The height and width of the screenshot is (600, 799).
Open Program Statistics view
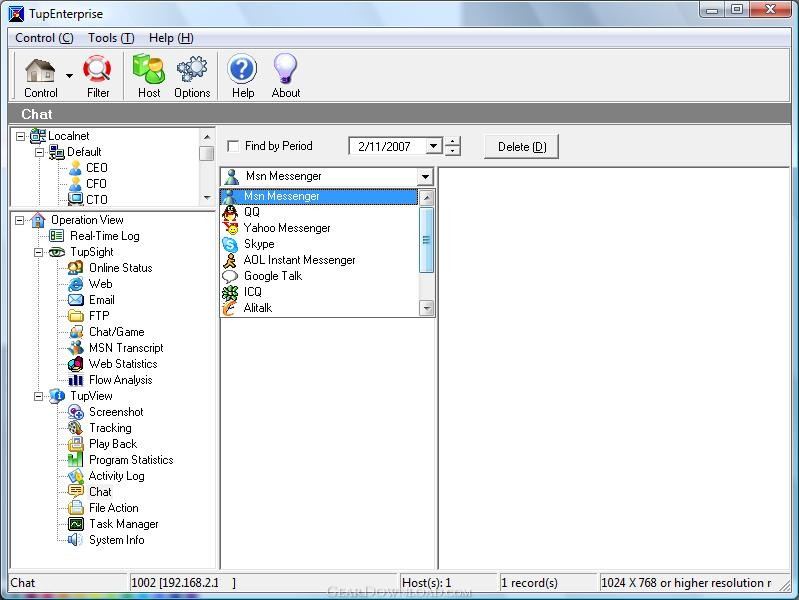[x=131, y=460]
